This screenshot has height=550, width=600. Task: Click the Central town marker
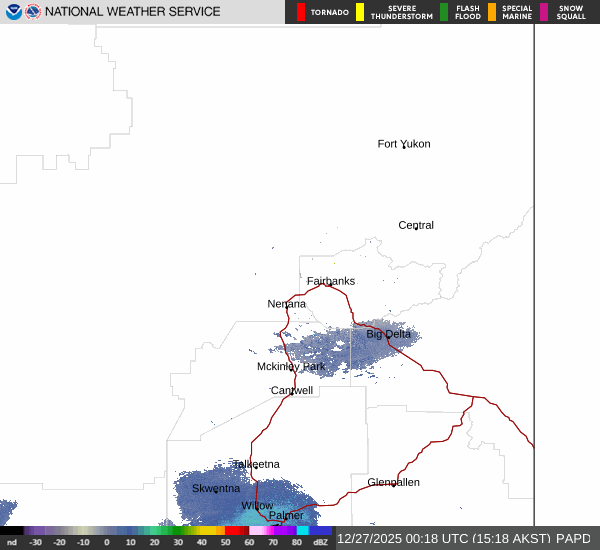click(416, 228)
